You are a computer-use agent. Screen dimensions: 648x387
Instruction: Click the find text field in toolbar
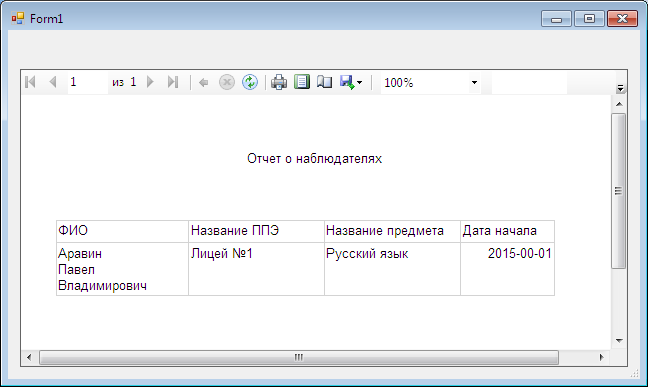tap(529, 83)
